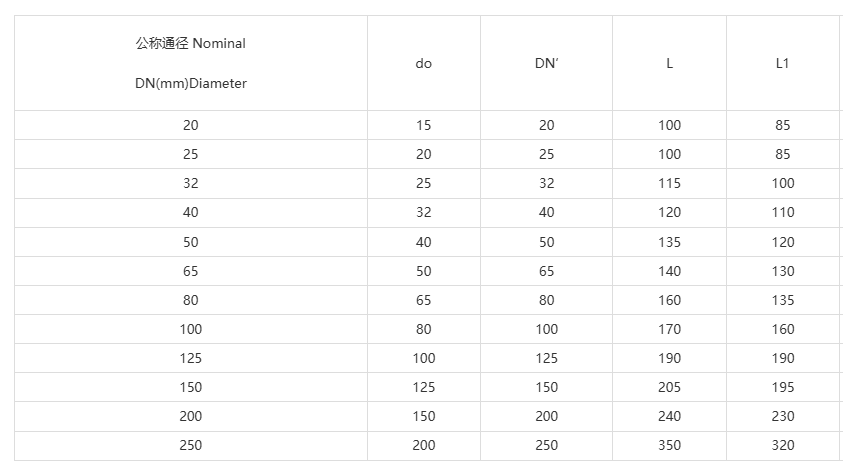843x469 pixels.
Task: Click nominal diameter 80 cell
Action: 191,300
